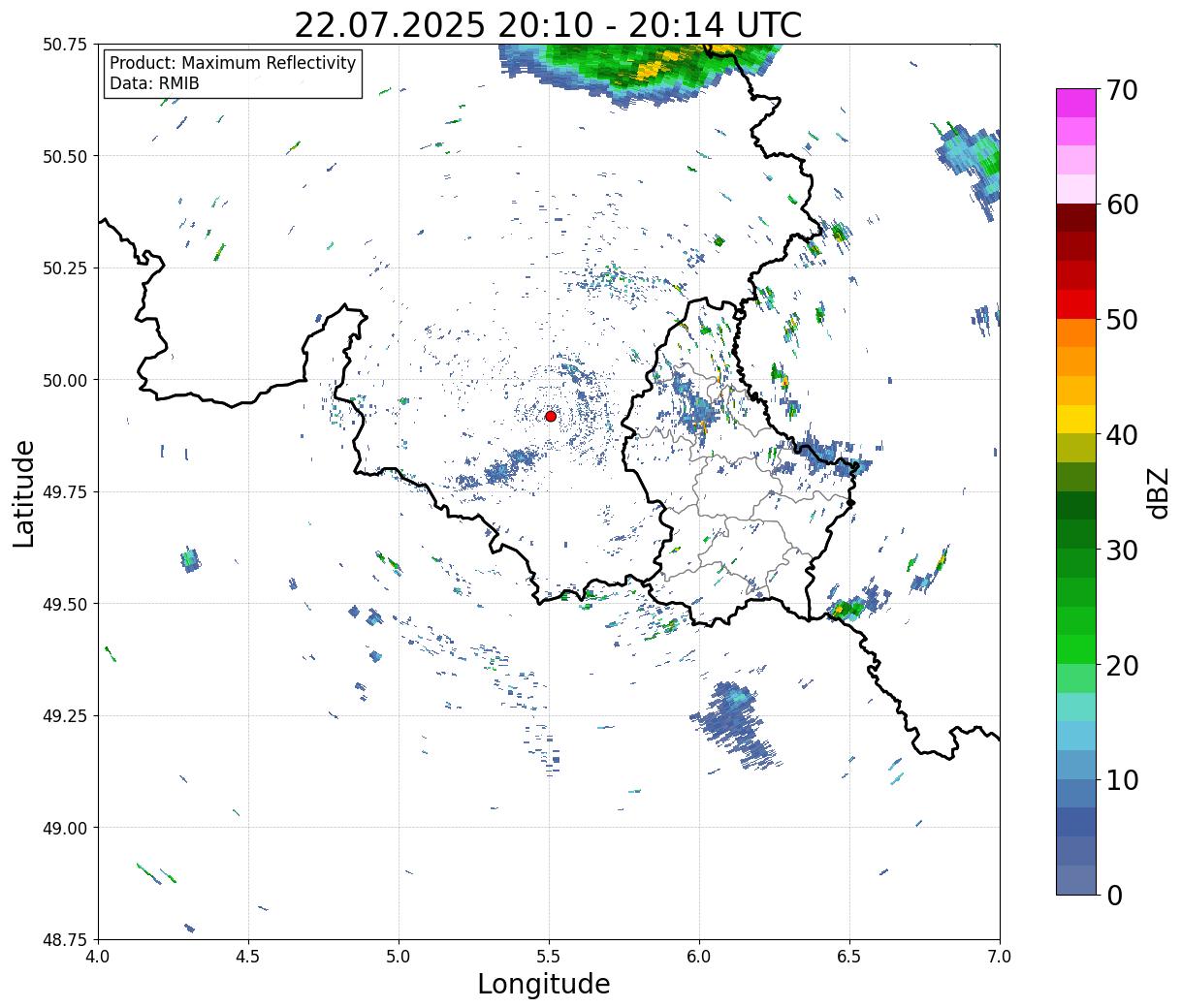1182x1008 pixels.
Task: Click the colorbar tick label 30
Action: point(1121,550)
